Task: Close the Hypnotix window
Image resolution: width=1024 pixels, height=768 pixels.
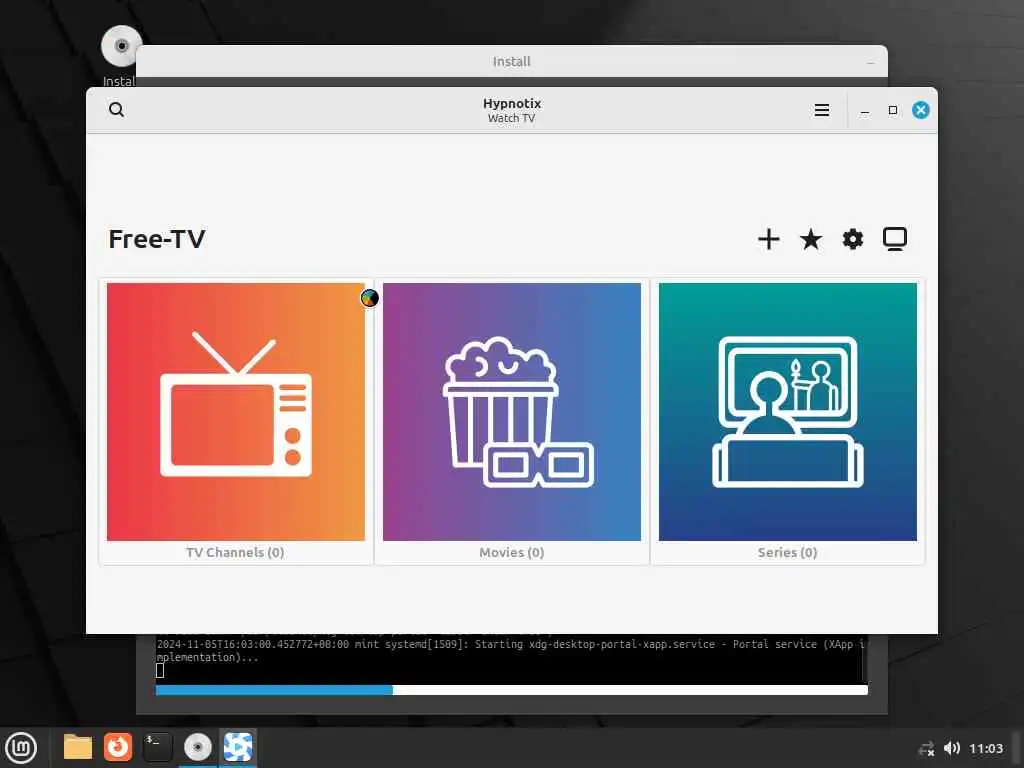Action: pos(921,110)
